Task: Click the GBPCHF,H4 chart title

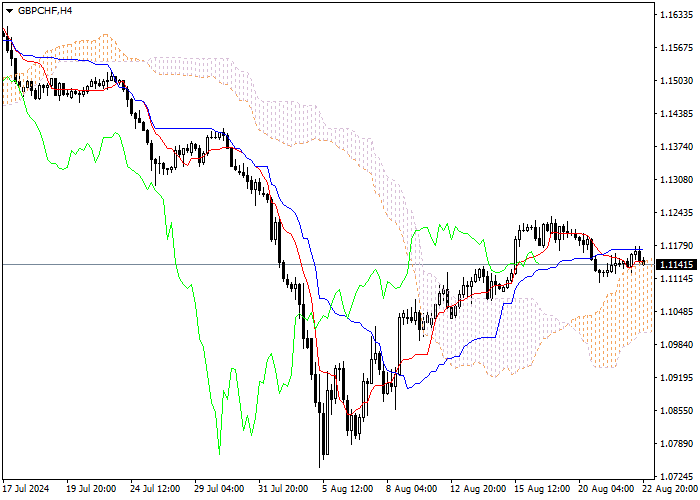Action: coord(45,11)
